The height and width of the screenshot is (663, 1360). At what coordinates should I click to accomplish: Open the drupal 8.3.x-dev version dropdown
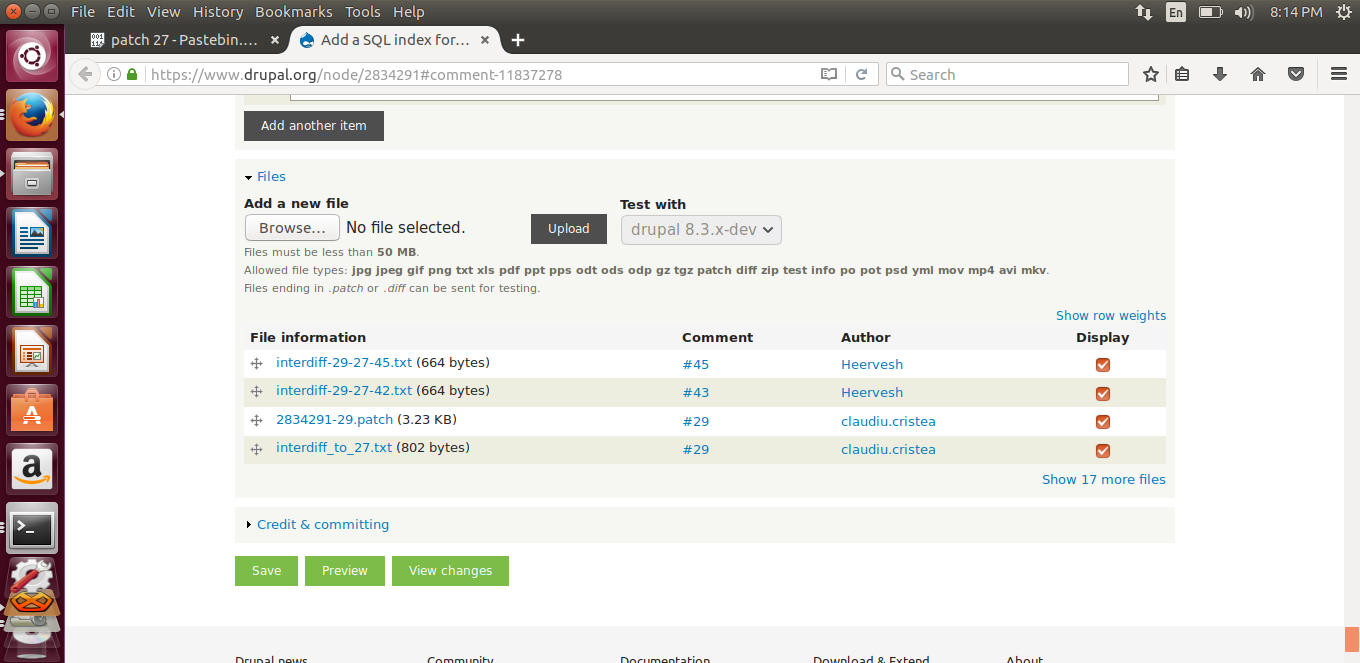(700, 229)
